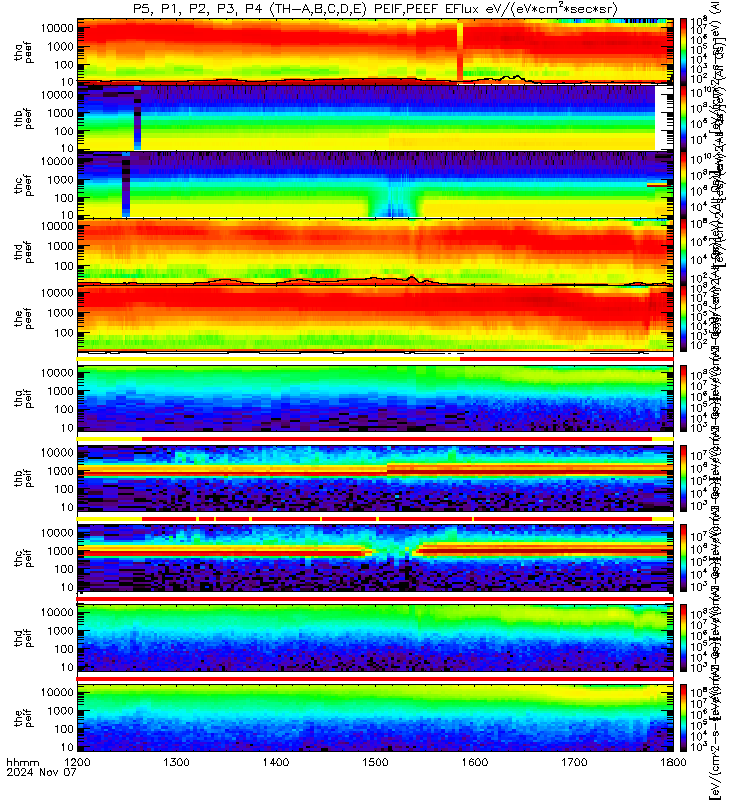Click the 'the peif' panel label
The width and height of the screenshot is (750, 800).
23,718
